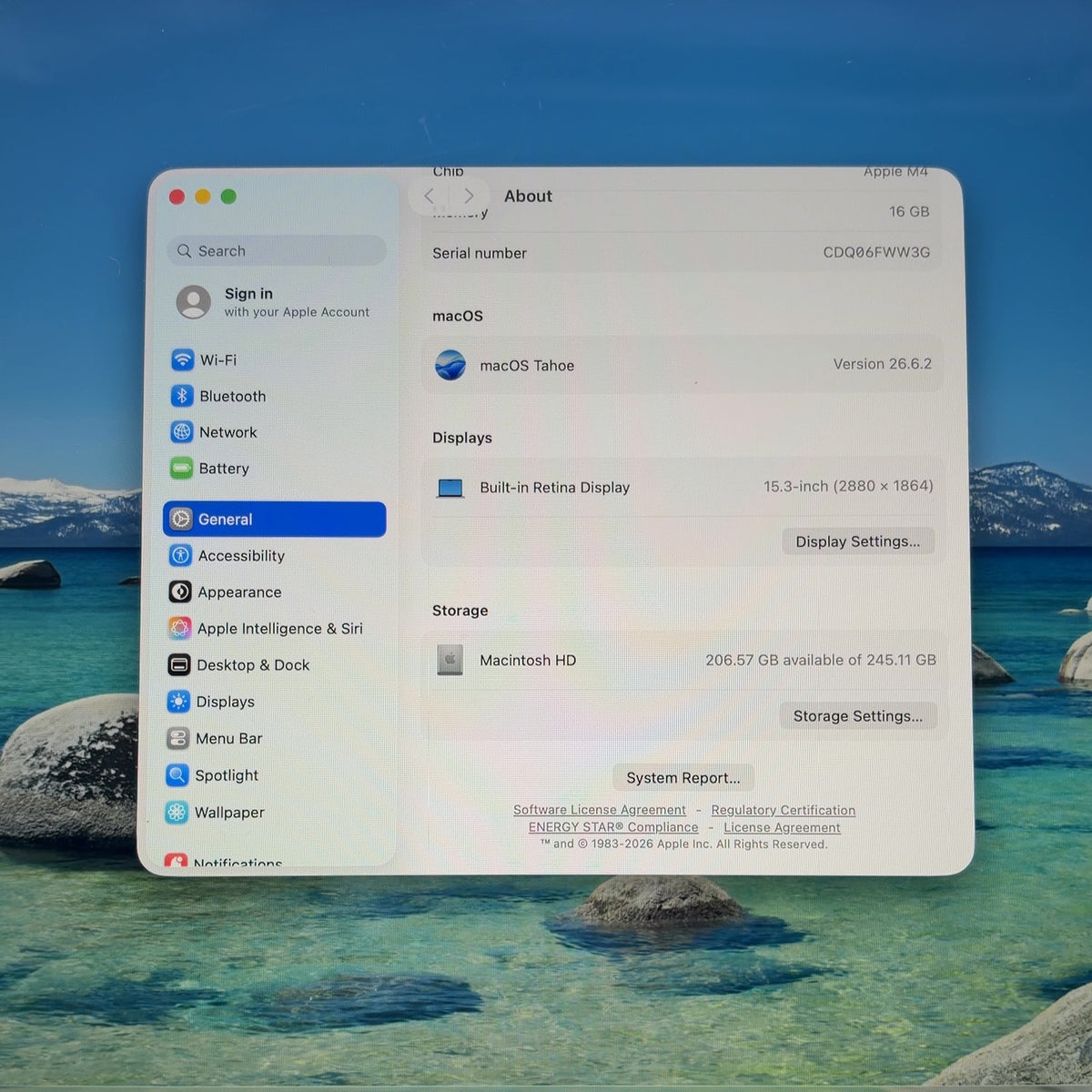Viewport: 1092px width, 1092px height.
Task: Open Wallpaper flower icon
Action: coord(177,813)
